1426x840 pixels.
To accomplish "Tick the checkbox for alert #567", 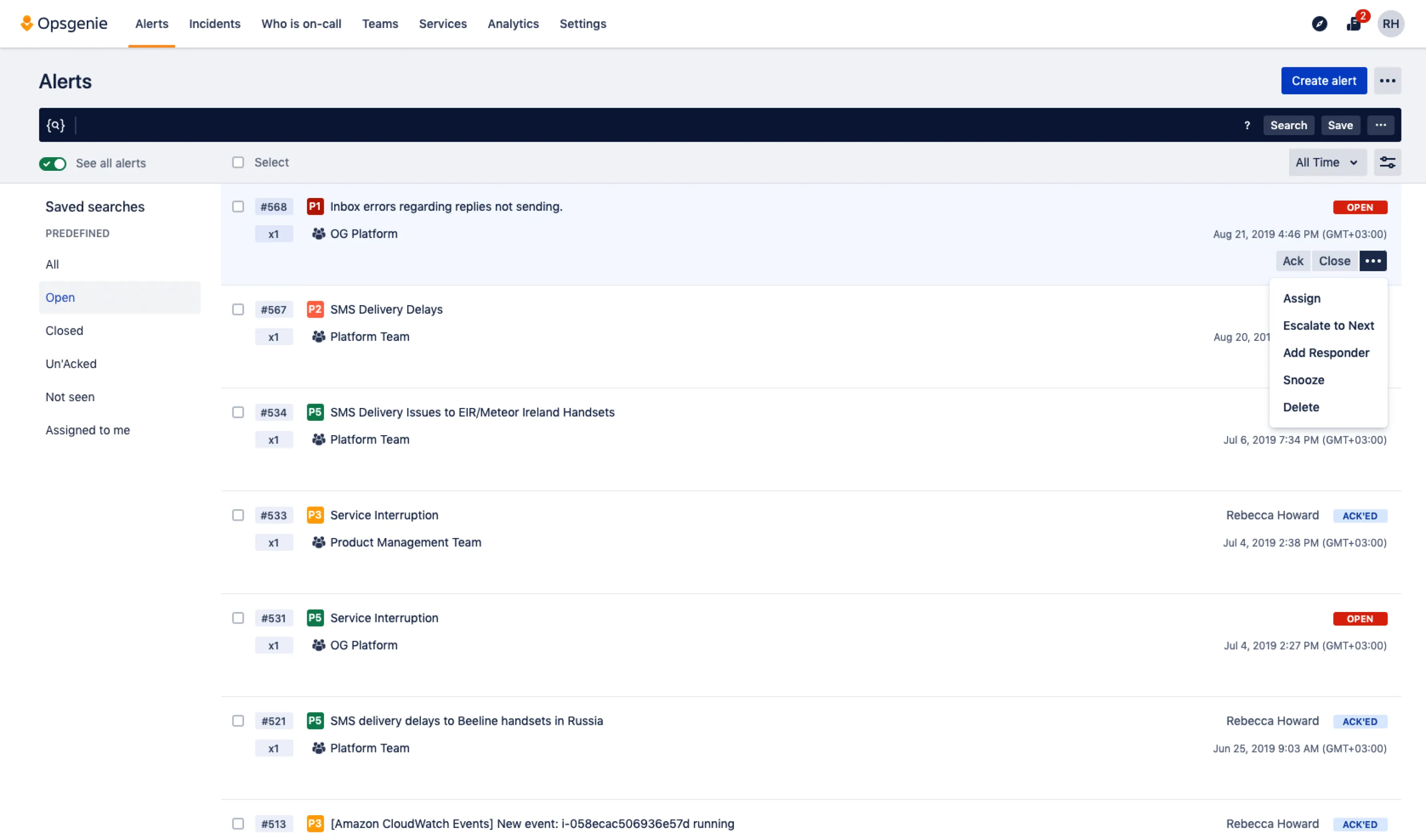I will (x=238, y=310).
